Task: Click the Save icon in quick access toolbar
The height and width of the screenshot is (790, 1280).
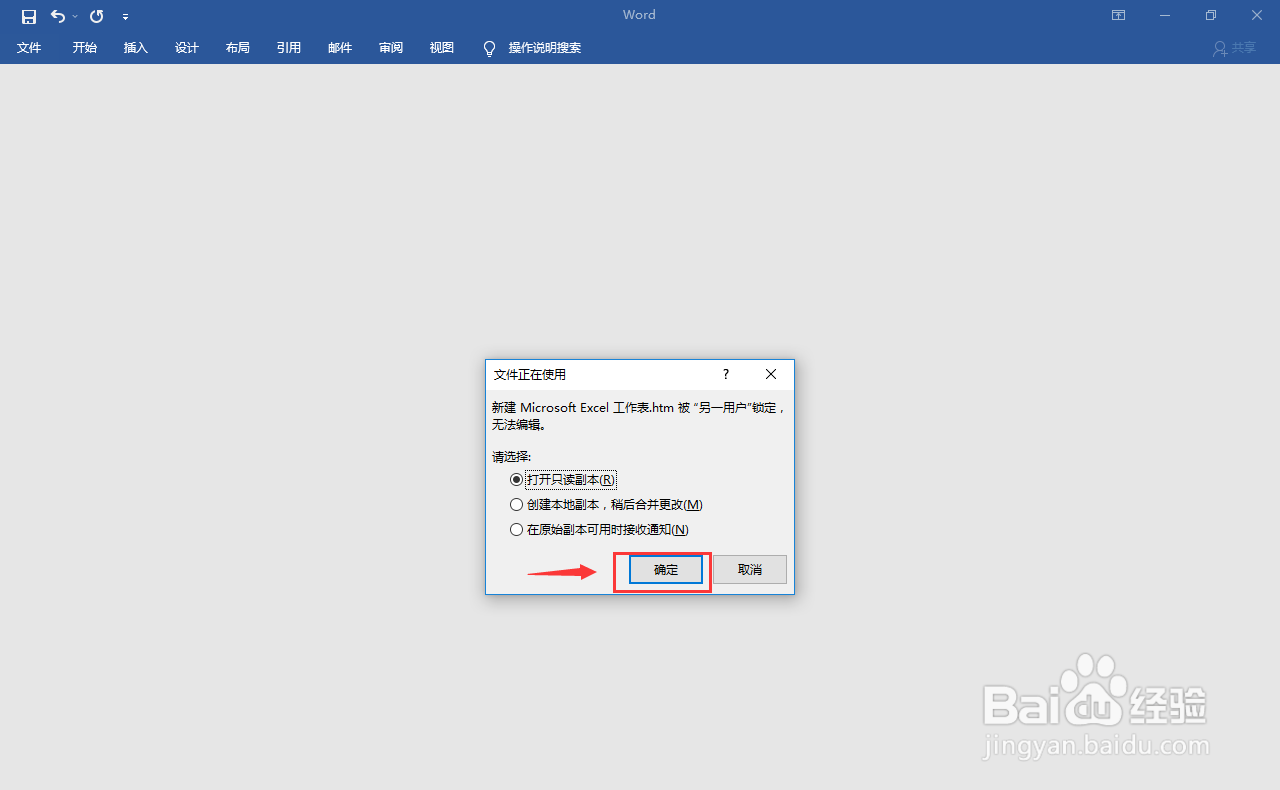Action: [x=29, y=16]
